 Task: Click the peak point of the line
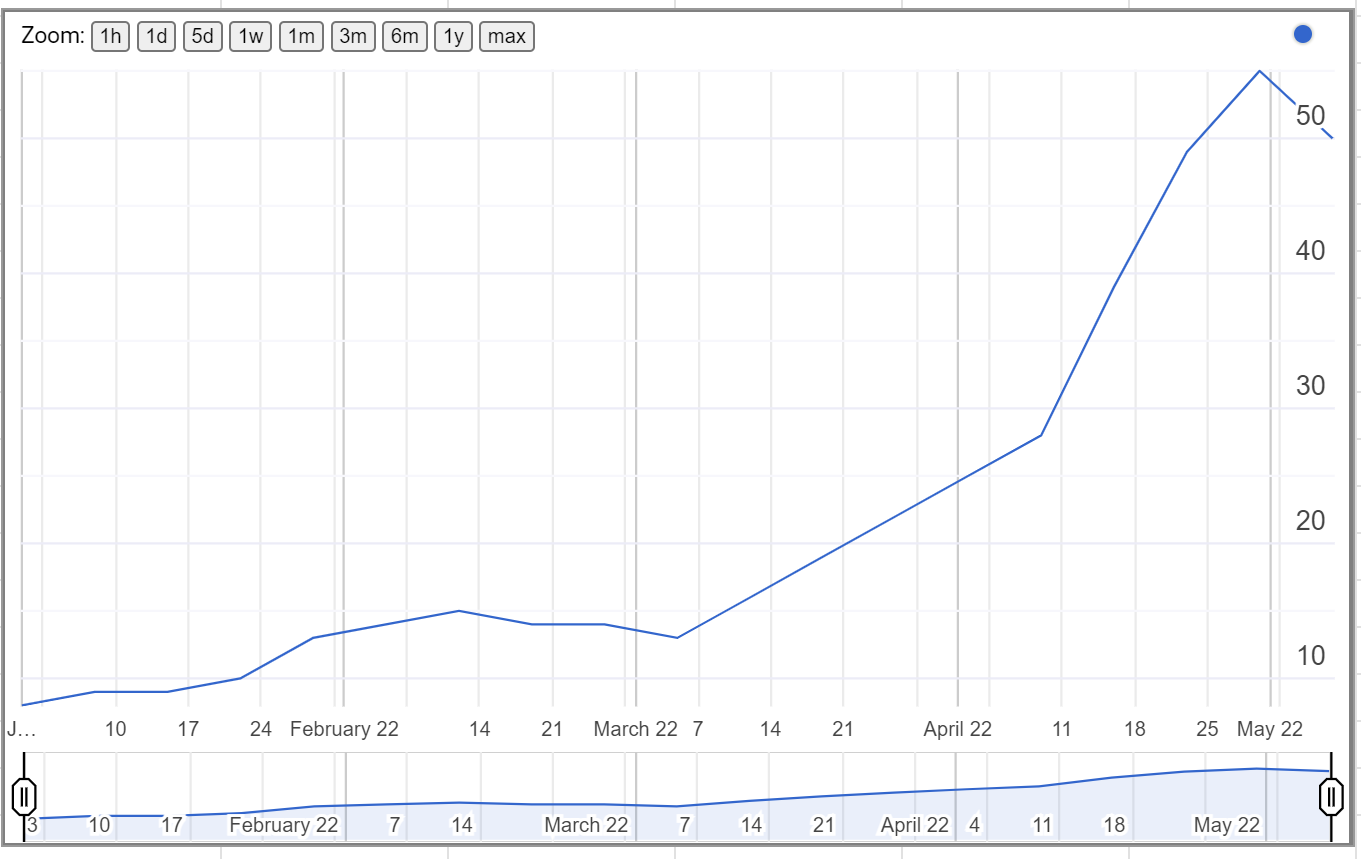pyautogui.click(x=1259, y=71)
